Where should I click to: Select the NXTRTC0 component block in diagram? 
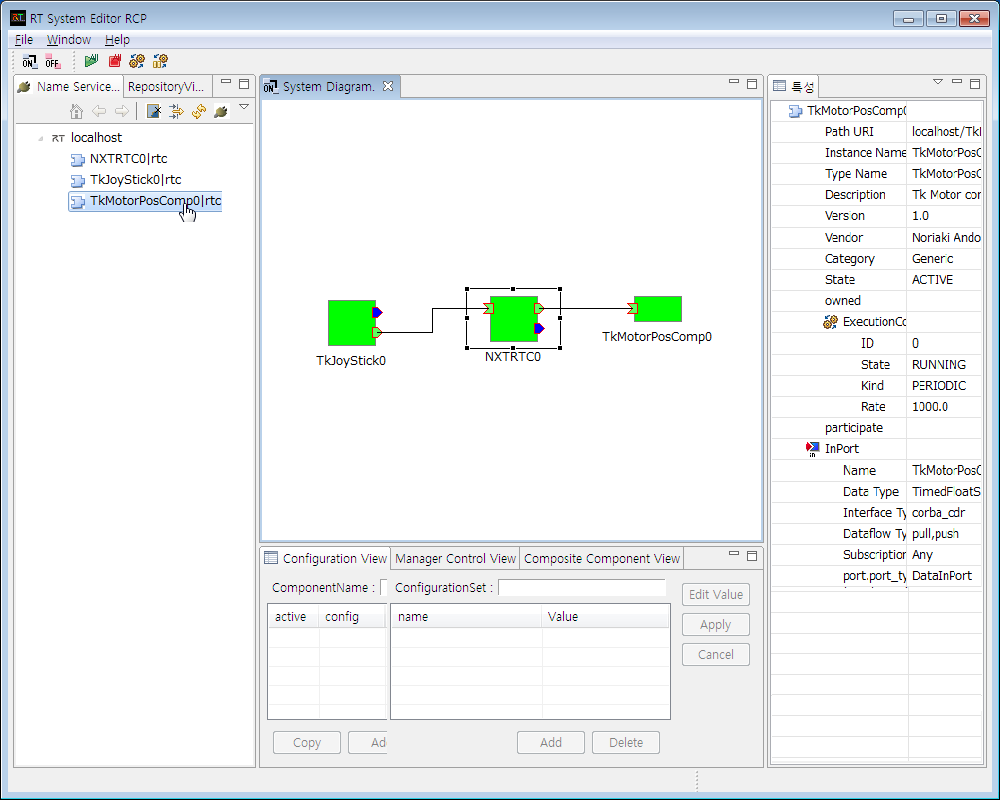click(x=513, y=319)
